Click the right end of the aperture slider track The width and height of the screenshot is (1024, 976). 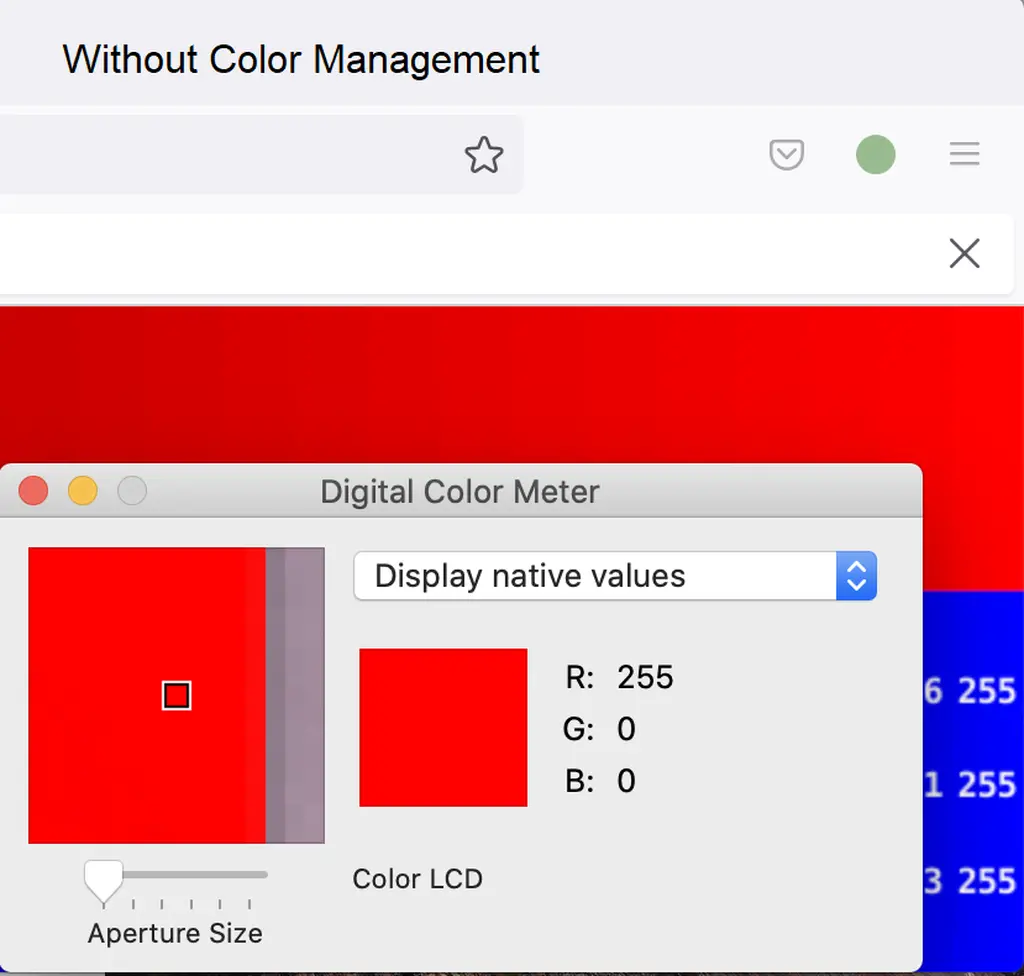coord(264,875)
